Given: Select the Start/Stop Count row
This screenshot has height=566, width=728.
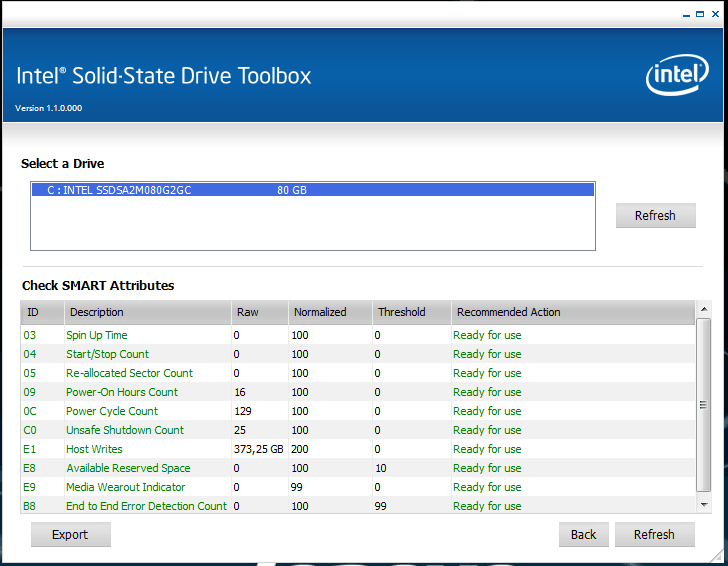Looking at the screenshot, I should (358, 354).
